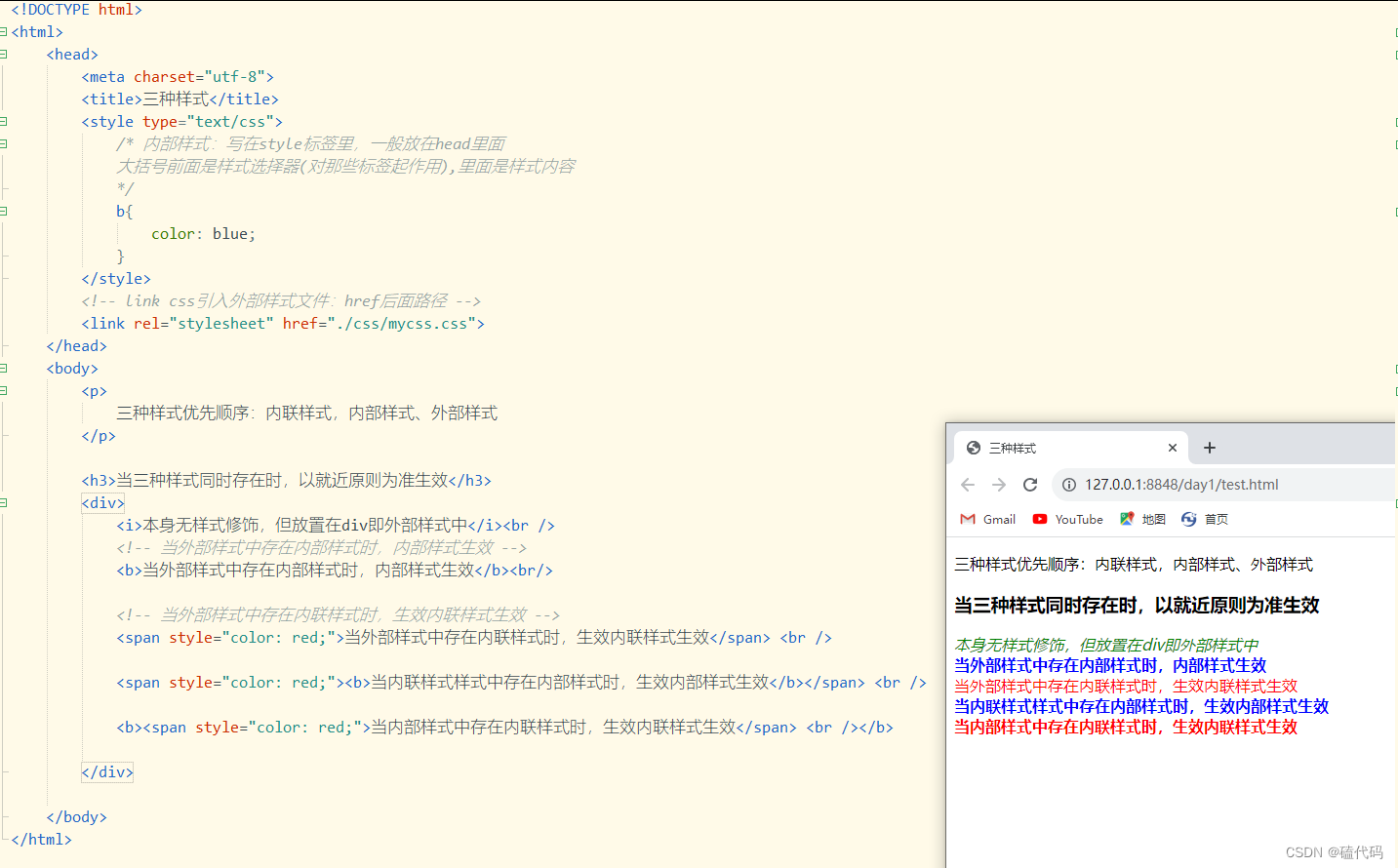Screen dimensions: 1398x868
Task: Click the meta charset="utf-8" line
Action: (178, 77)
